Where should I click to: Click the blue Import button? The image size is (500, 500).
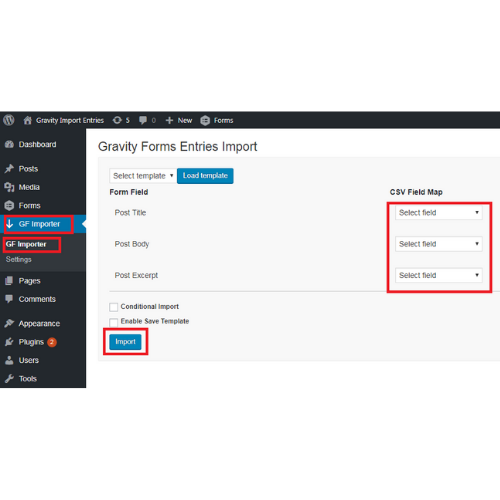click(x=125, y=342)
